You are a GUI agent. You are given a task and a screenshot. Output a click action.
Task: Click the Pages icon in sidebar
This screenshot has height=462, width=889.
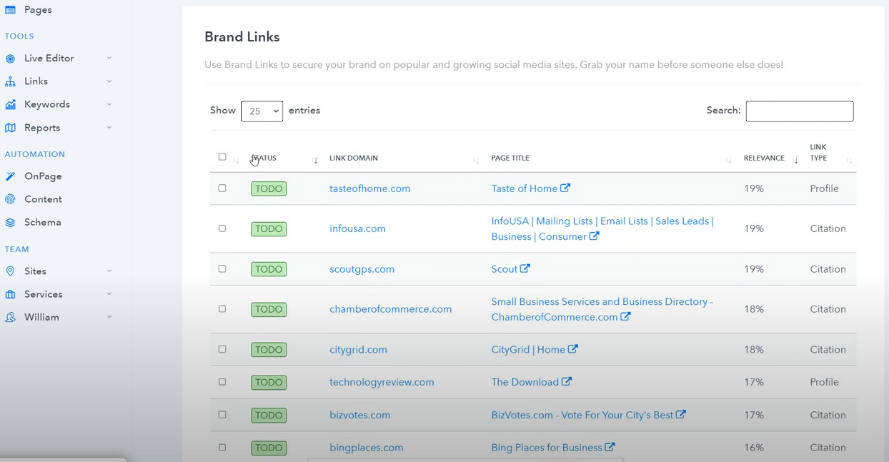10,10
